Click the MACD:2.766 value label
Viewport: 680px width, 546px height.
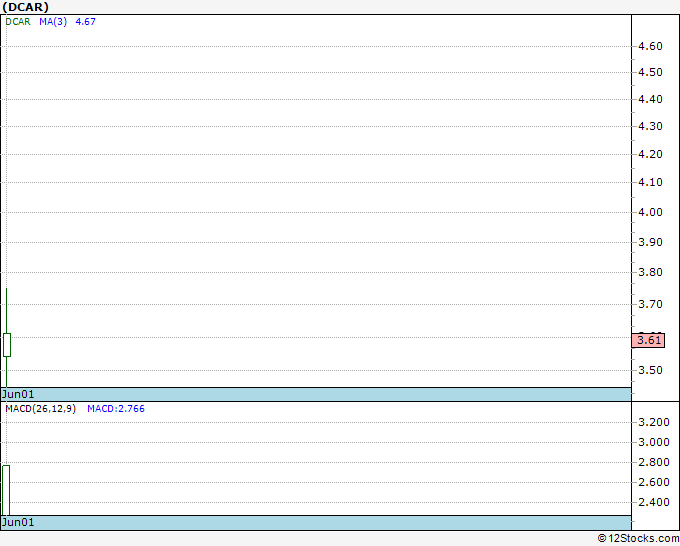pos(116,409)
